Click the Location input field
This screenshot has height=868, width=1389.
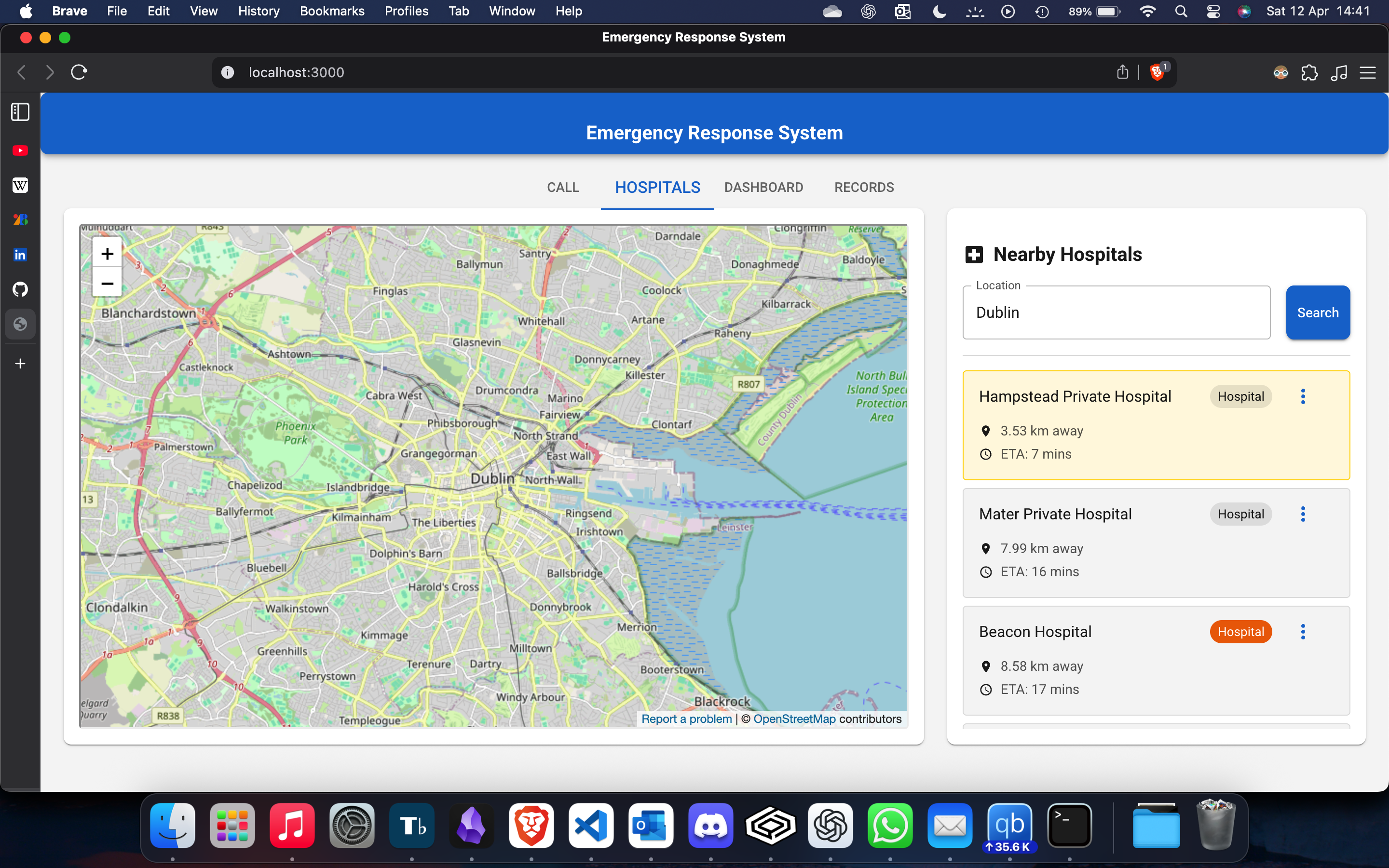click(1115, 312)
